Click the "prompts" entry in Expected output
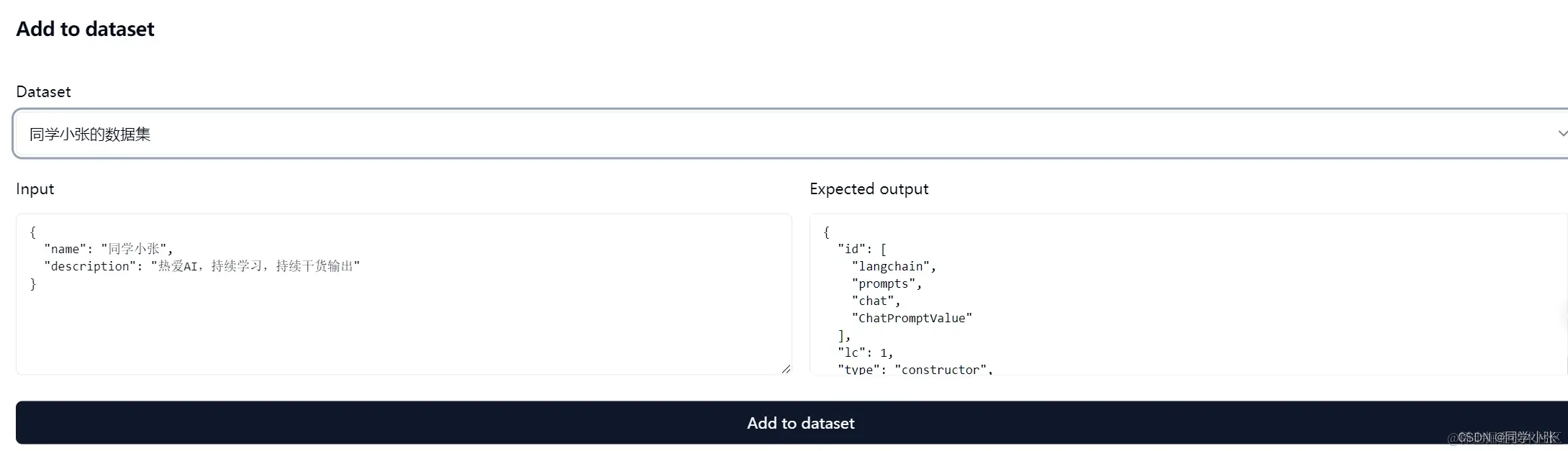The image size is (1568, 451). pos(886,283)
